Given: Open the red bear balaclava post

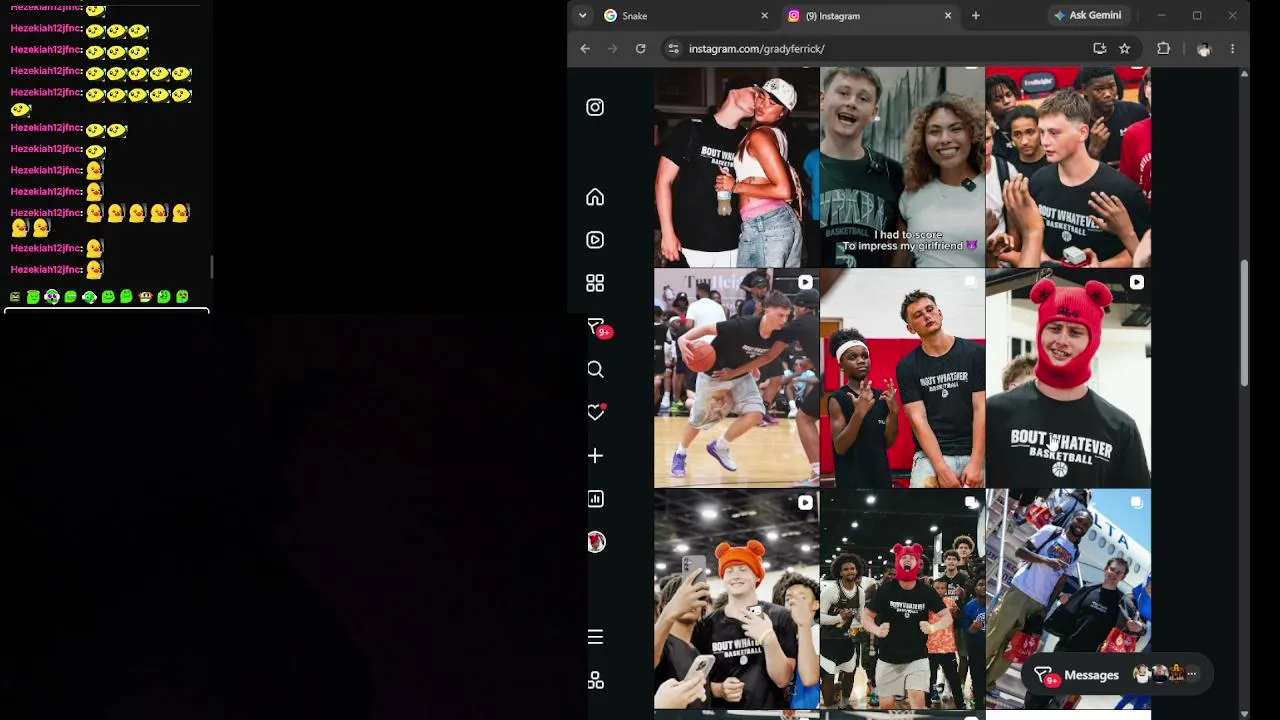Looking at the screenshot, I should (x=1068, y=378).
